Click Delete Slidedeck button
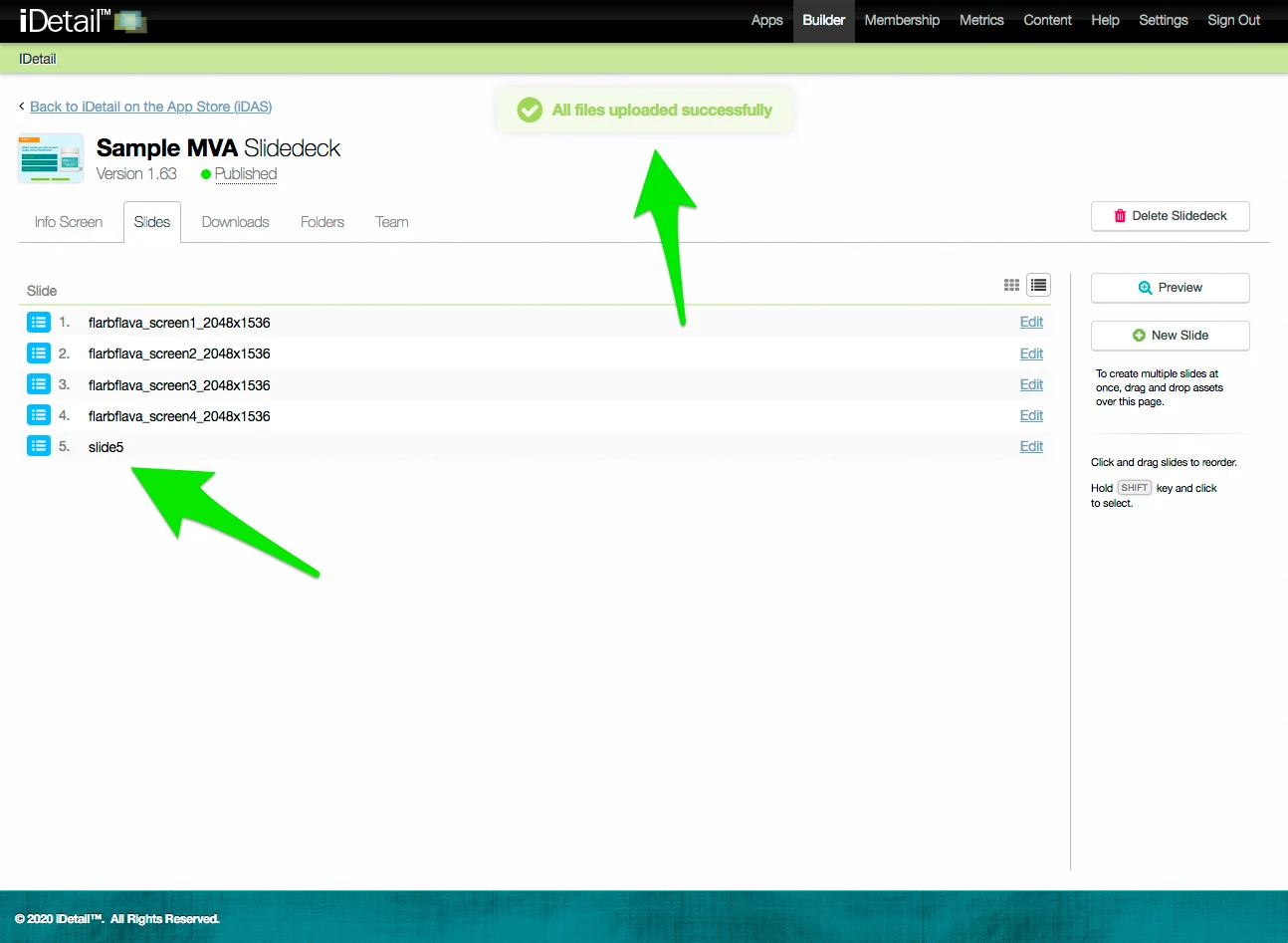 (1171, 216)
